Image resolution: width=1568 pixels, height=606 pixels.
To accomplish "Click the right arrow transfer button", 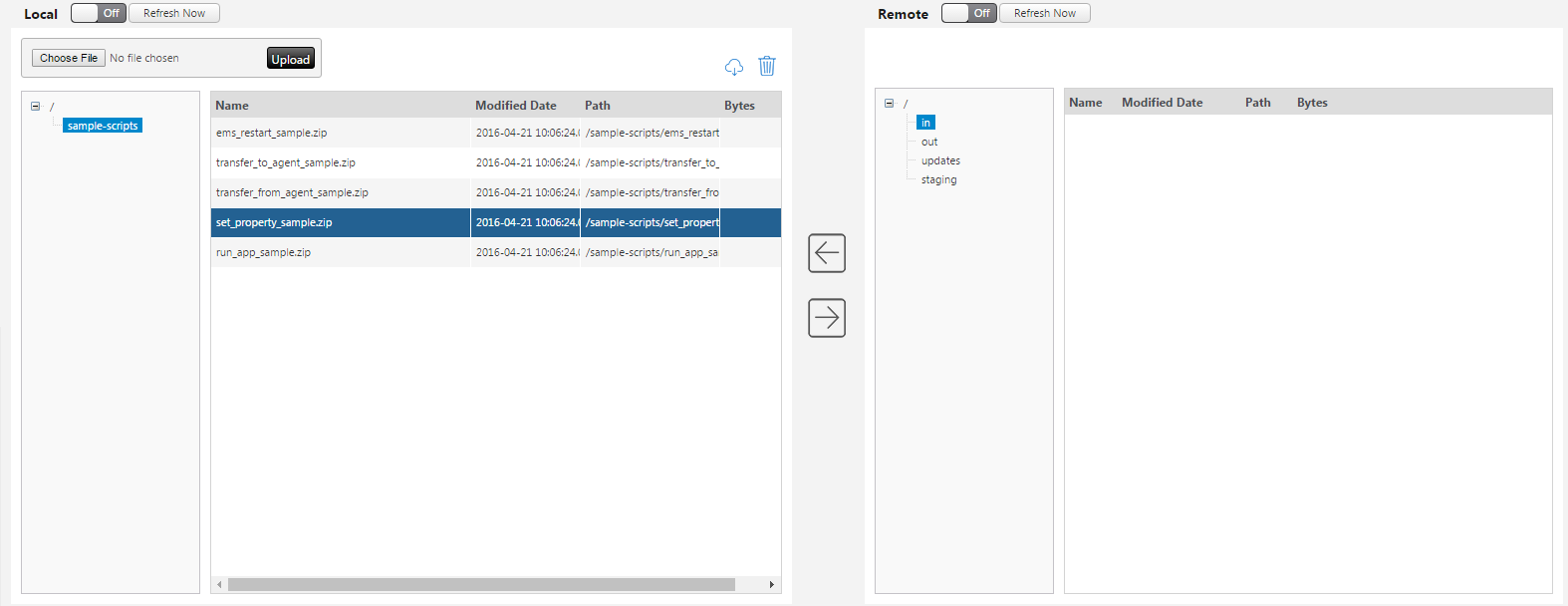I will click(x=827, y=318).
